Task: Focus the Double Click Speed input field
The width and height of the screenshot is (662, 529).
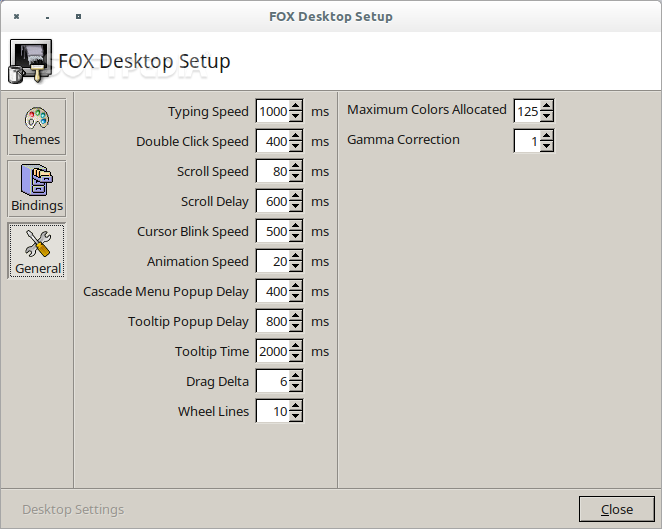Action: click(x=273, y=141)
